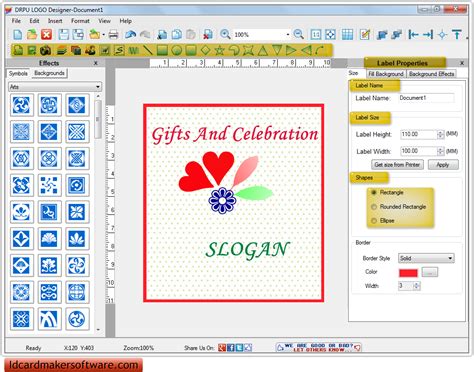Image resolution: width=474 pixels, height=372 pixels.
Task: Click the Undo arrow icon
Action: (130, 34)
